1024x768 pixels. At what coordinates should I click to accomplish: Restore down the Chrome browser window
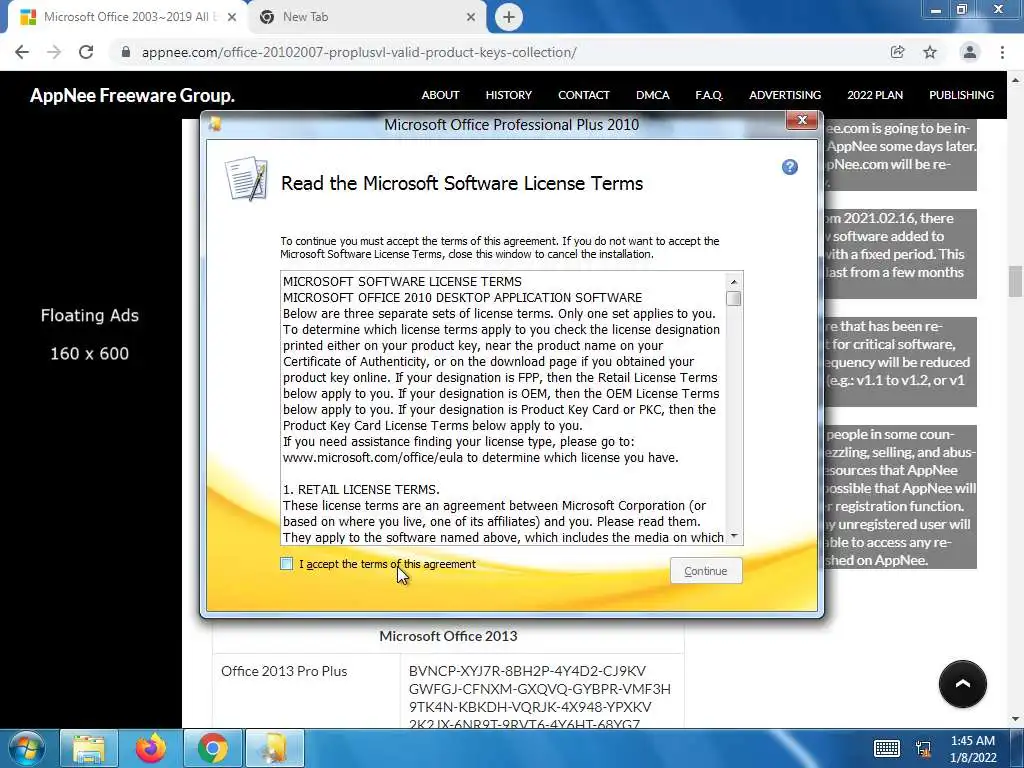click(x=962, y=9)
